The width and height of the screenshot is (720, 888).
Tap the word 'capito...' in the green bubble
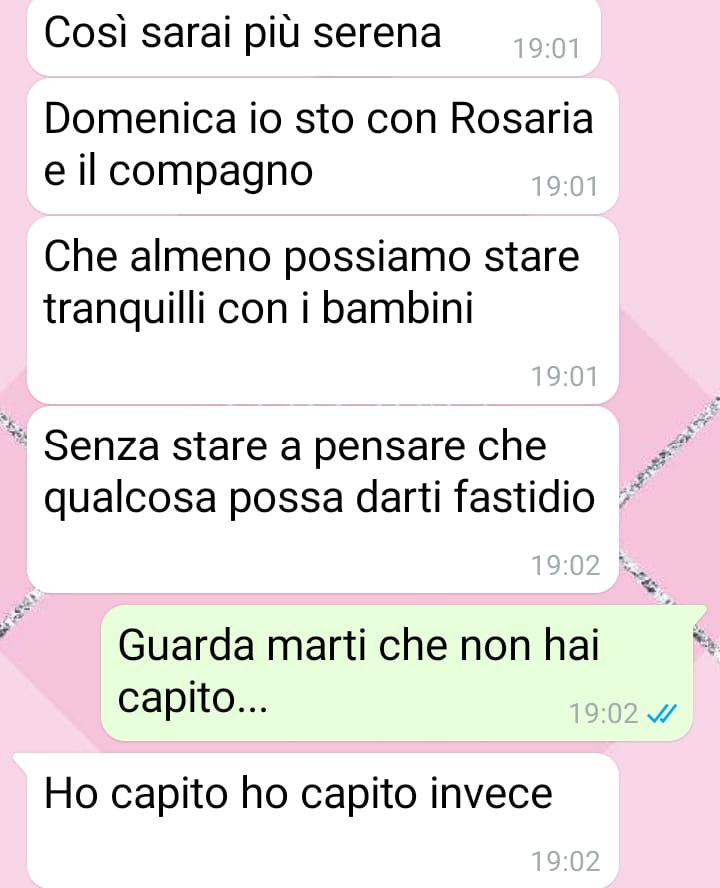point(193,699)
